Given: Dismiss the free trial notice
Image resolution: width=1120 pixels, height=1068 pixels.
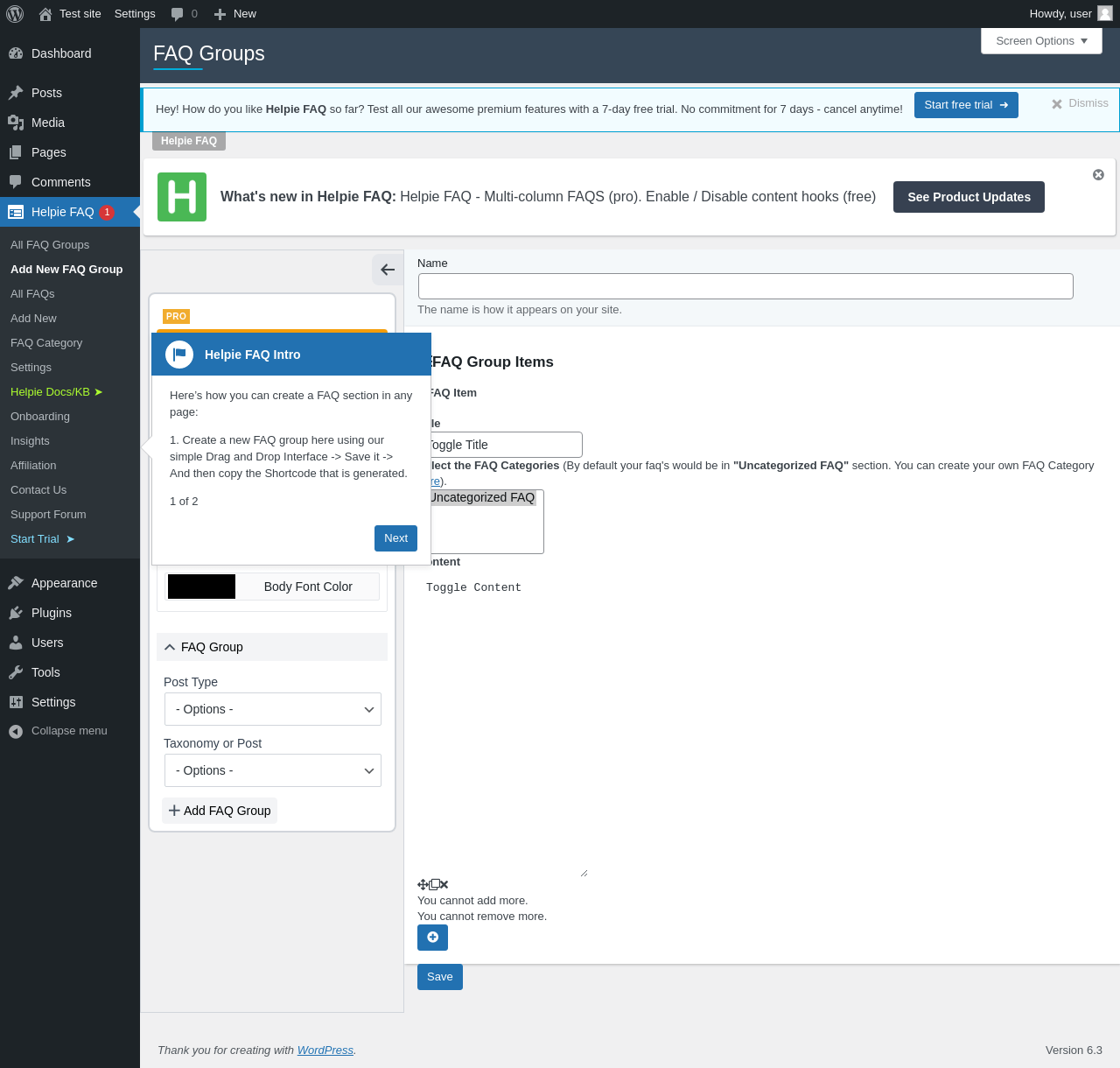Looking at the screenshot, I should [1080, 103].
